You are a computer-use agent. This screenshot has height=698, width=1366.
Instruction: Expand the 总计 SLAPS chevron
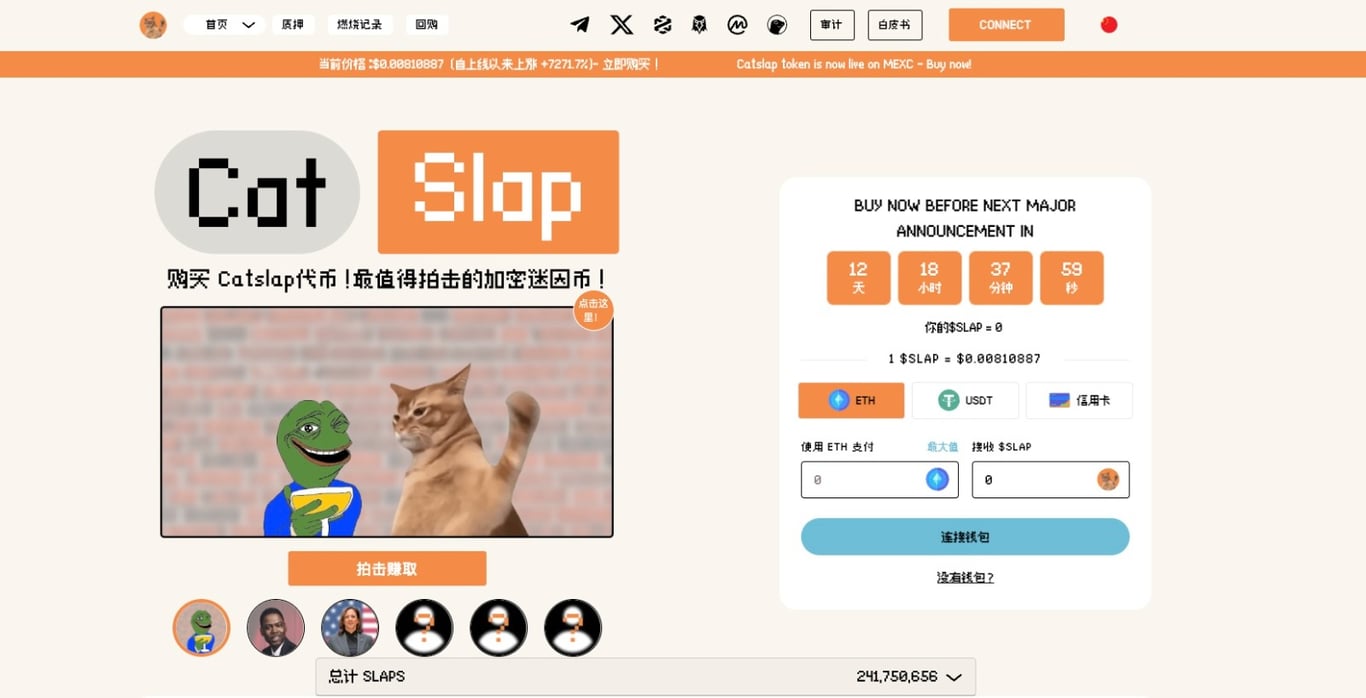pos(954,677)
